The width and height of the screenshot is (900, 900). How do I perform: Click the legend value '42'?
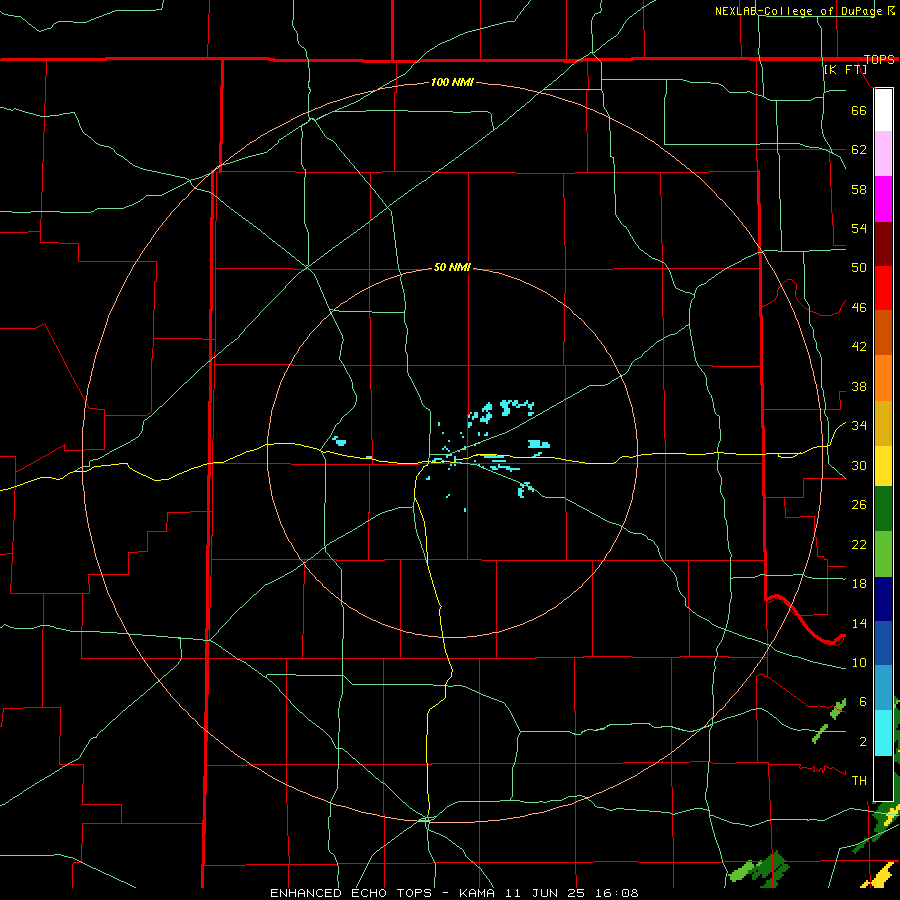point(859,346)
